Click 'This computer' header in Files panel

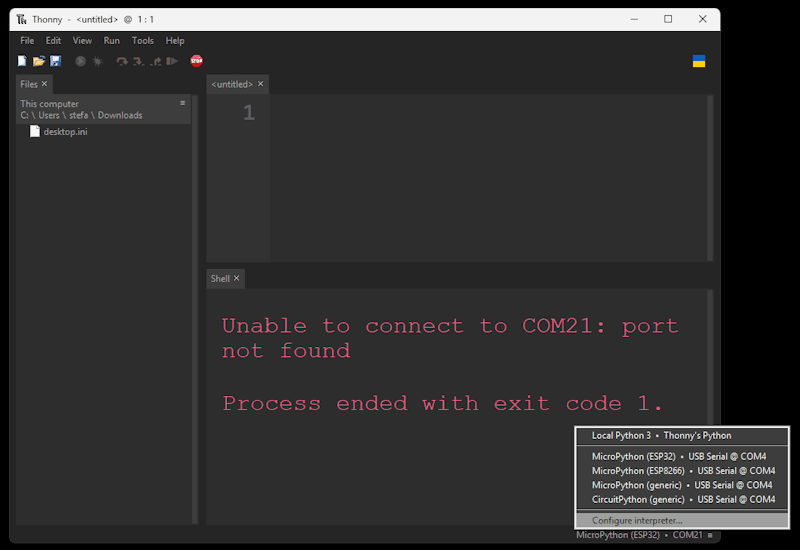(49, 104)
